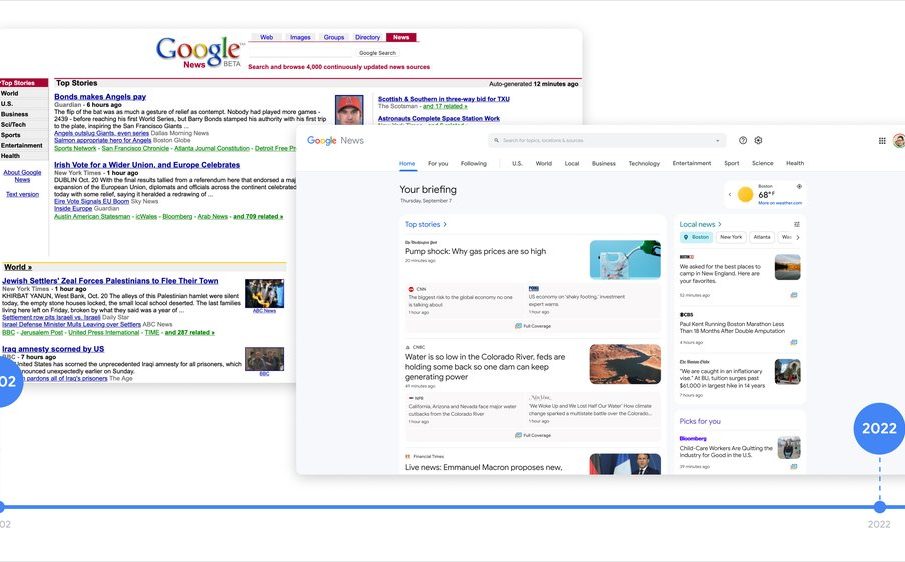Click the Financial Times source icon
905x562 pixels.
408,456
